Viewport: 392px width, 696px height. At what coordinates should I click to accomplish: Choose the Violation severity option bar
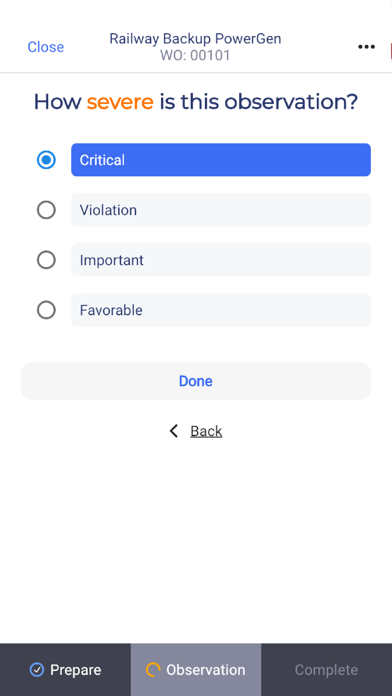(221, 210)
